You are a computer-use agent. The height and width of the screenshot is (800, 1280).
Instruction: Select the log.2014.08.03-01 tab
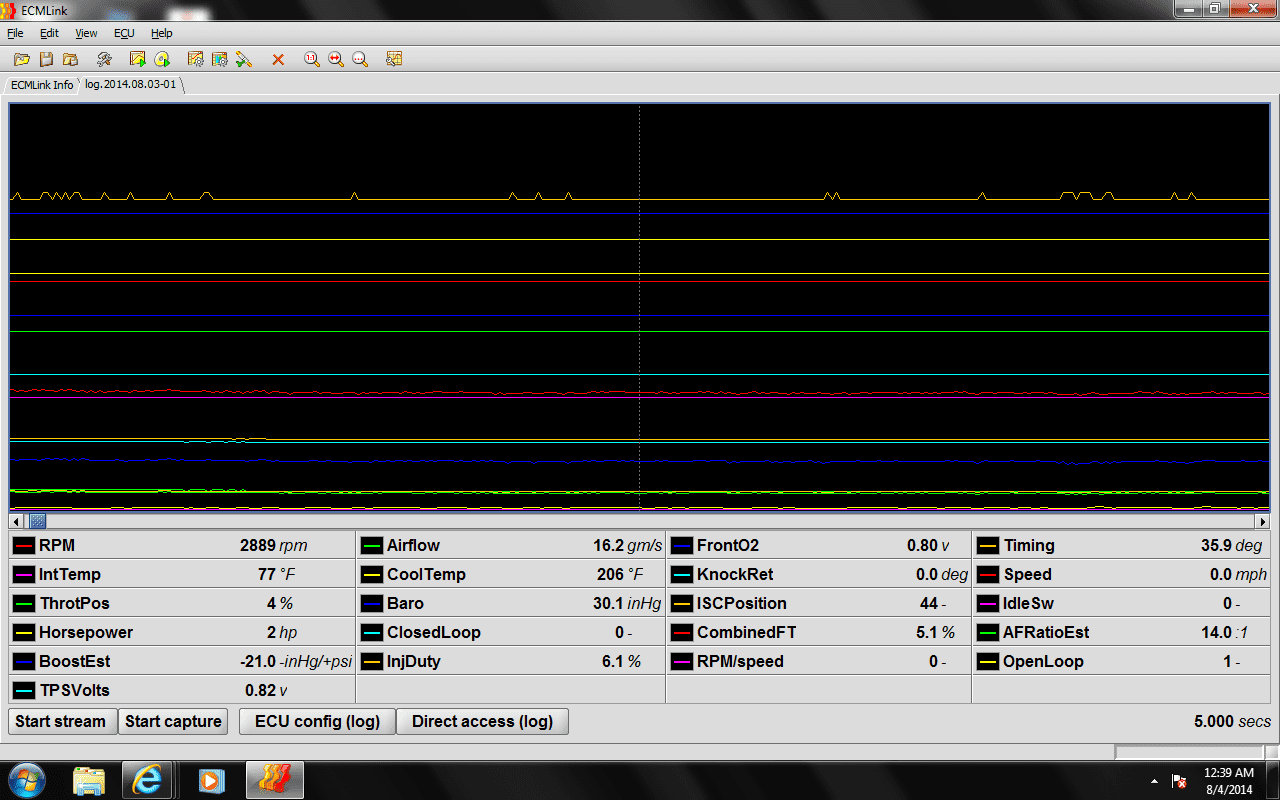point(130,85)
